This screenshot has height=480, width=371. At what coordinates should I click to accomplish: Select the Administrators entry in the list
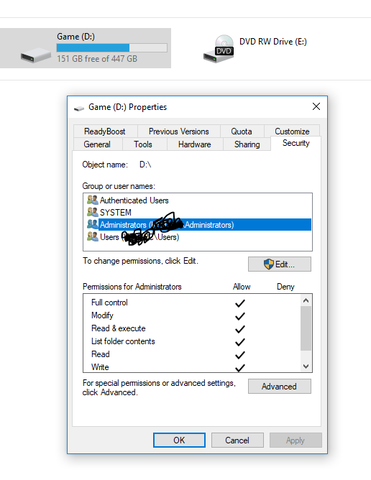[x=197, y=224]
